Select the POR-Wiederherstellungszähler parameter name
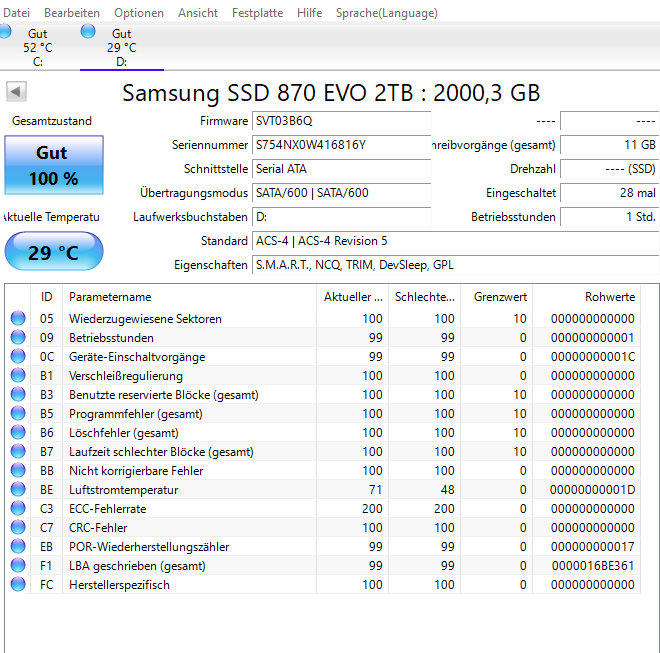Screen dimensions: 660x653 [149, 546]
